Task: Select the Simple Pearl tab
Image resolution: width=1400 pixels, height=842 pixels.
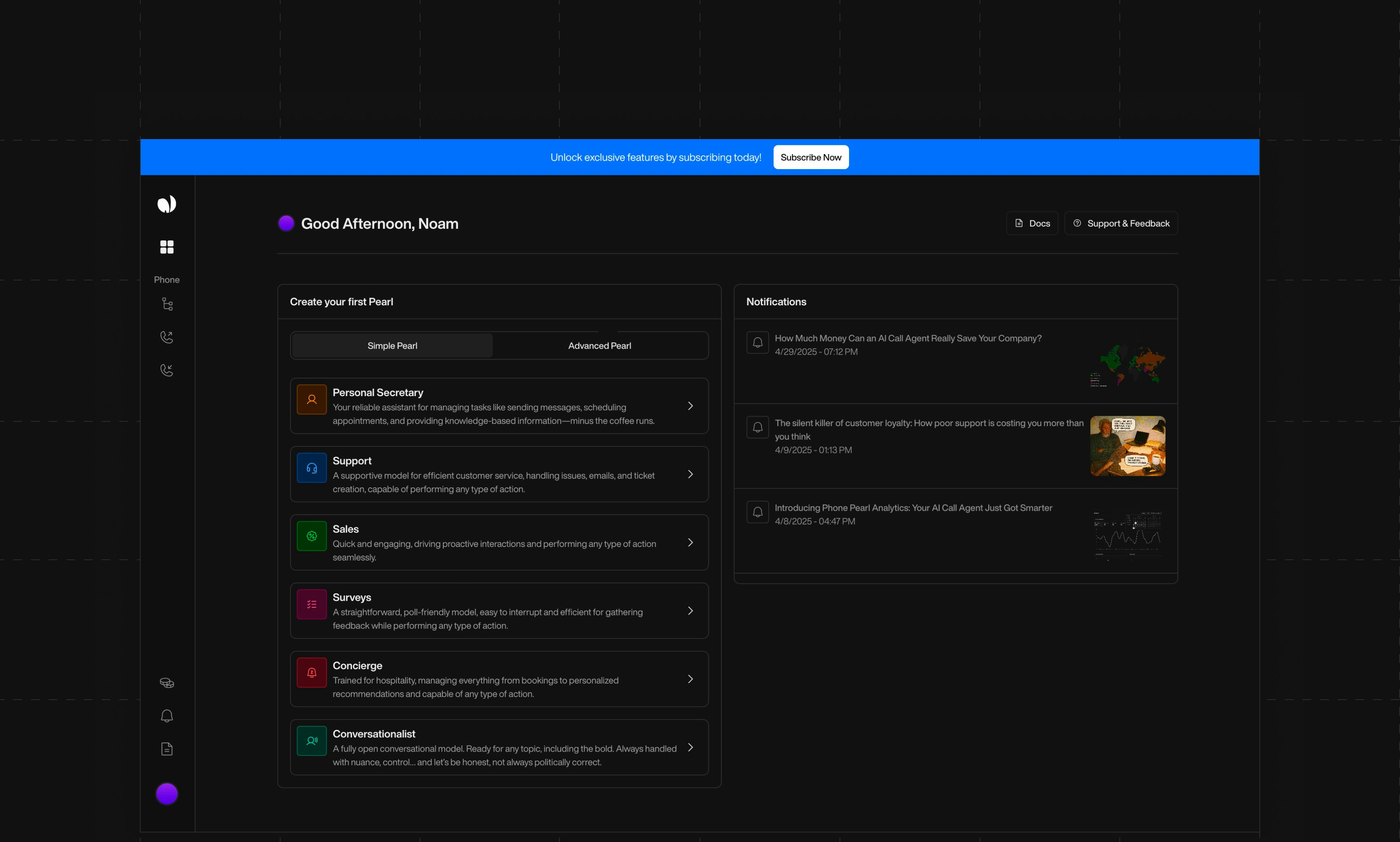Action: click(392, 345)
